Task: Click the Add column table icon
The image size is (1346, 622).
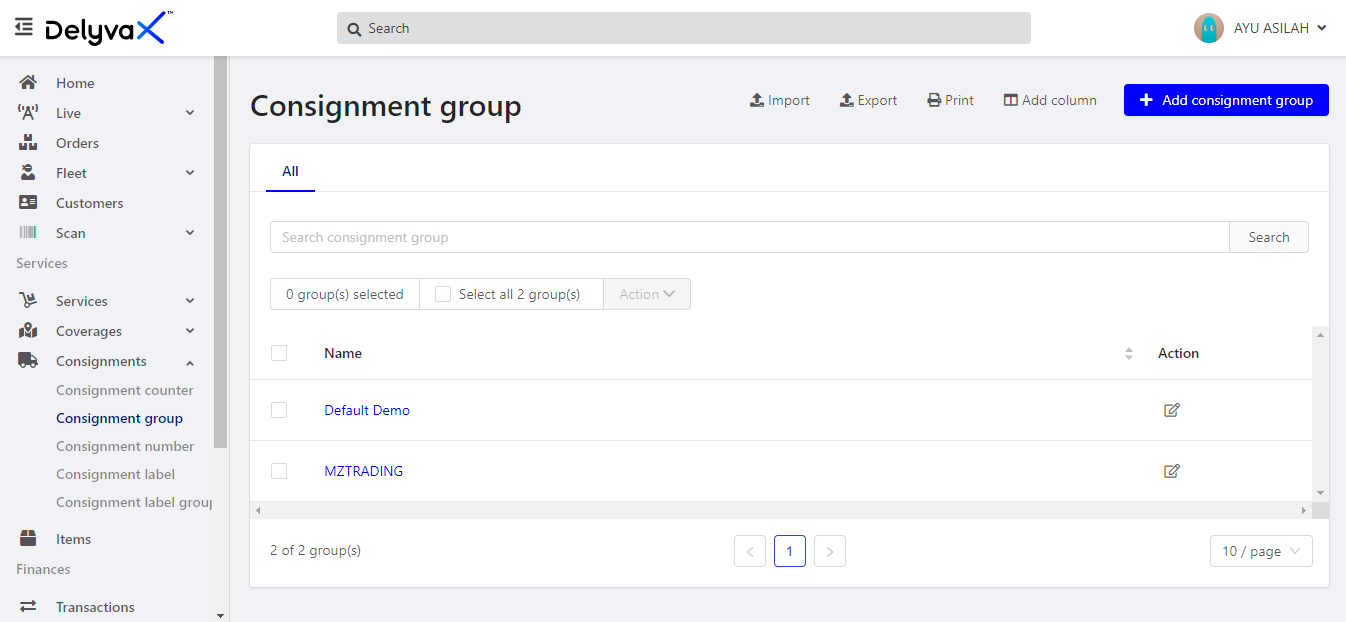Action: 1011,100
